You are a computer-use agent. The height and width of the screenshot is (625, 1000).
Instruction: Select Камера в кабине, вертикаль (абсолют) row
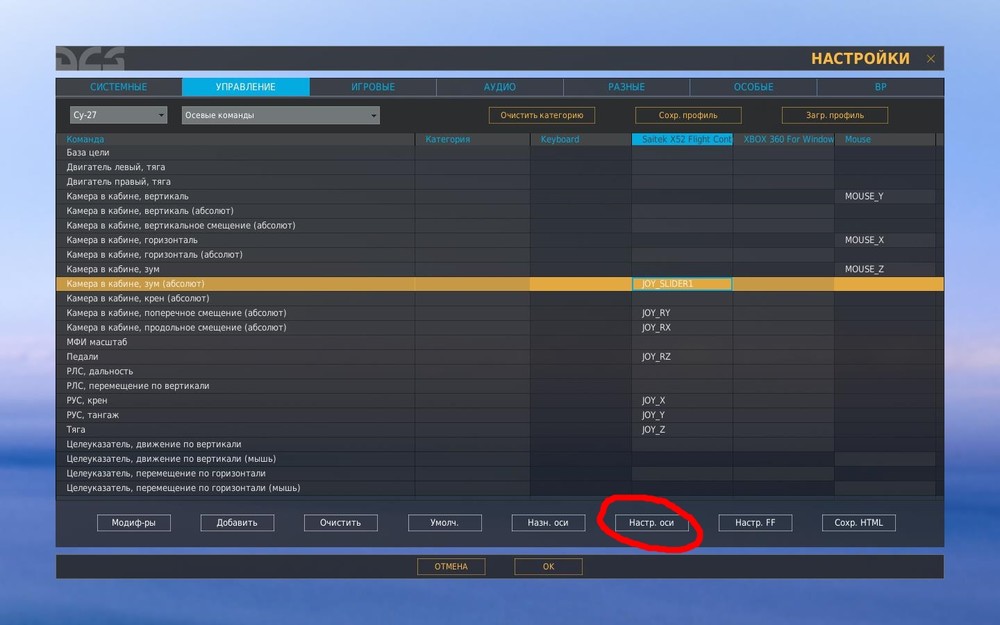(x=499, y=211)
